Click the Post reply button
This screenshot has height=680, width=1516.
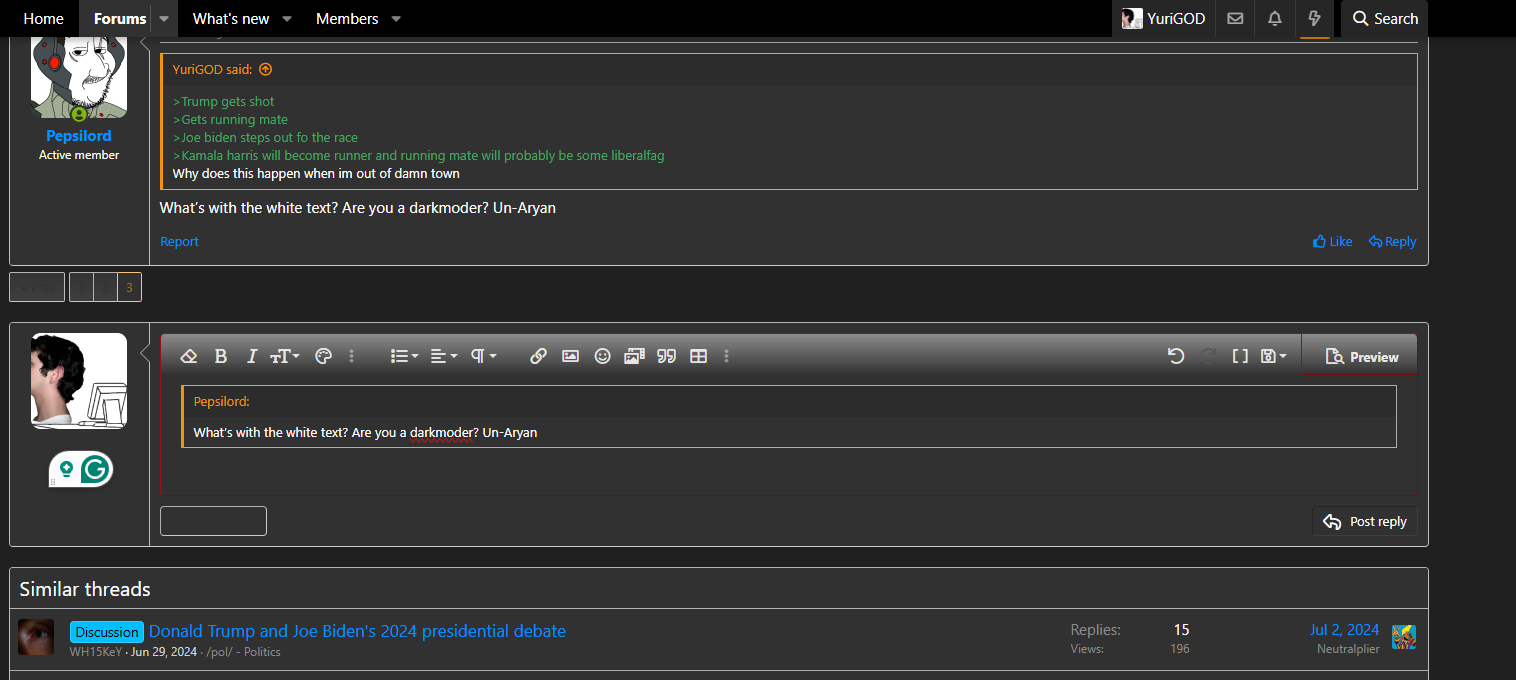(x=1364, y=521)
